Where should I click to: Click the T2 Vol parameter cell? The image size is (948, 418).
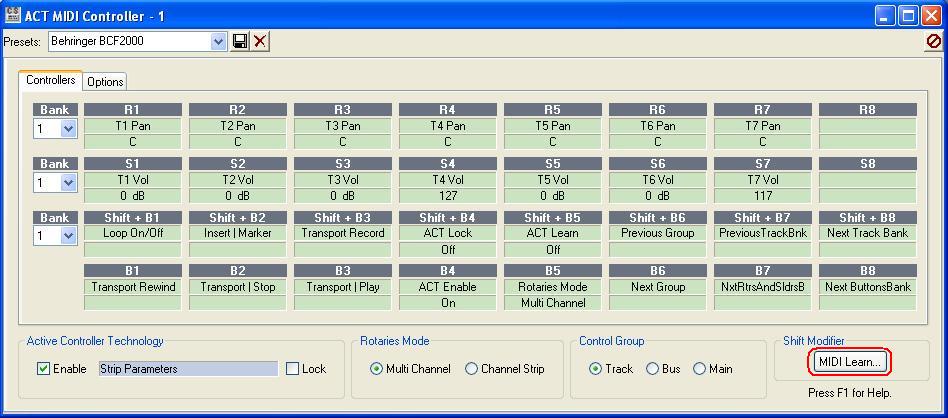238,180
